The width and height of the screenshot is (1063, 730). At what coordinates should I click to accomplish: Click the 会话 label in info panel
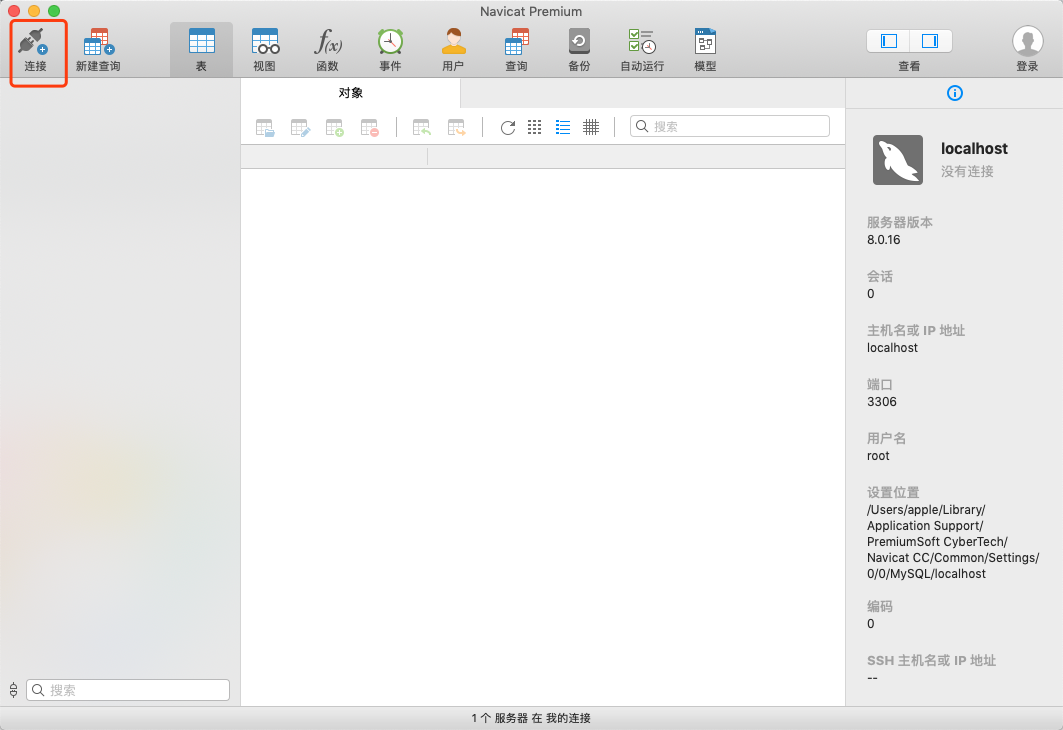point(880,276)
